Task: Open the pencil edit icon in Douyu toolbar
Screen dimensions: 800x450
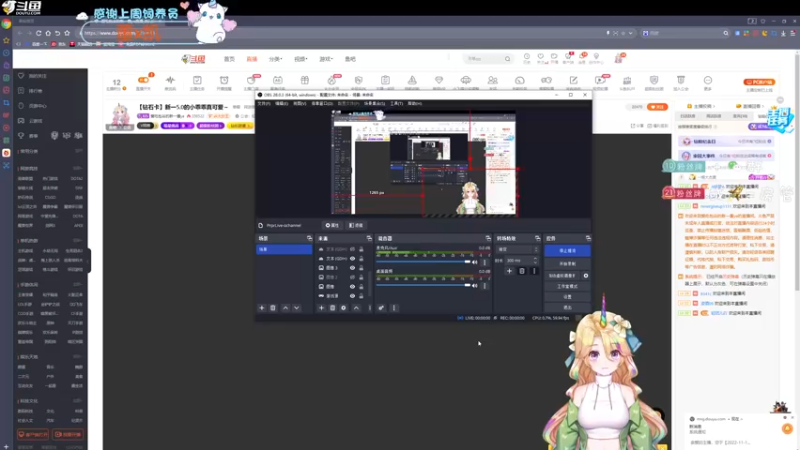Action: click(x=573, y=82)
